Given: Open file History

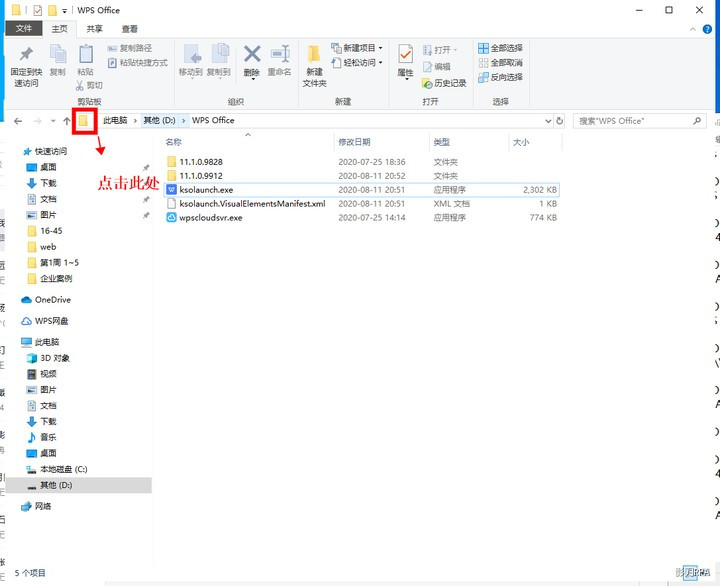Looking at the screenshot, I should 444,83.
